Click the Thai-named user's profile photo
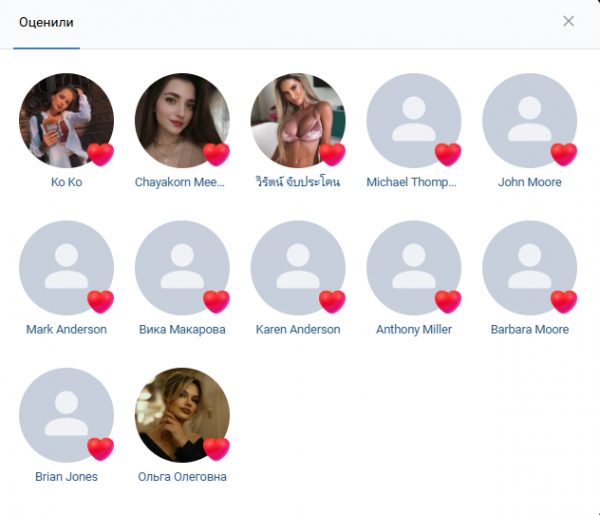The image size is (600, 515). pos(298,121)
